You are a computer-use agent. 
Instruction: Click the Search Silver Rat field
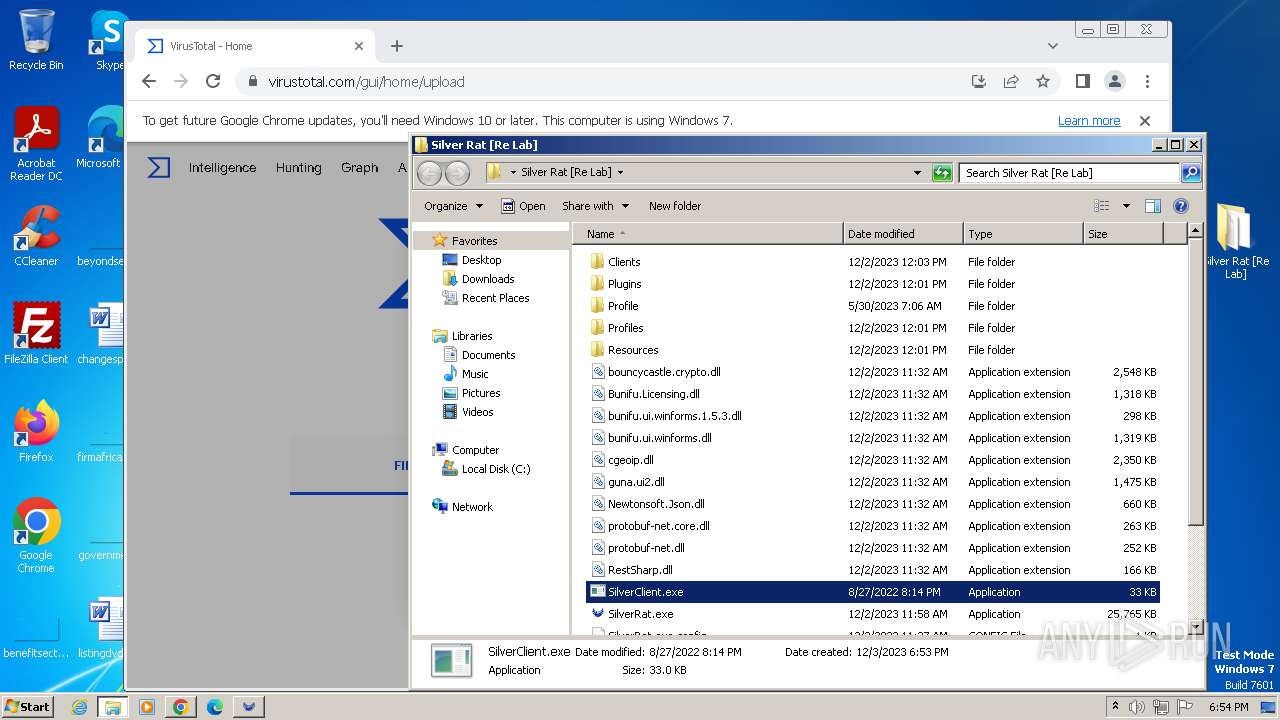point(1069,173)
